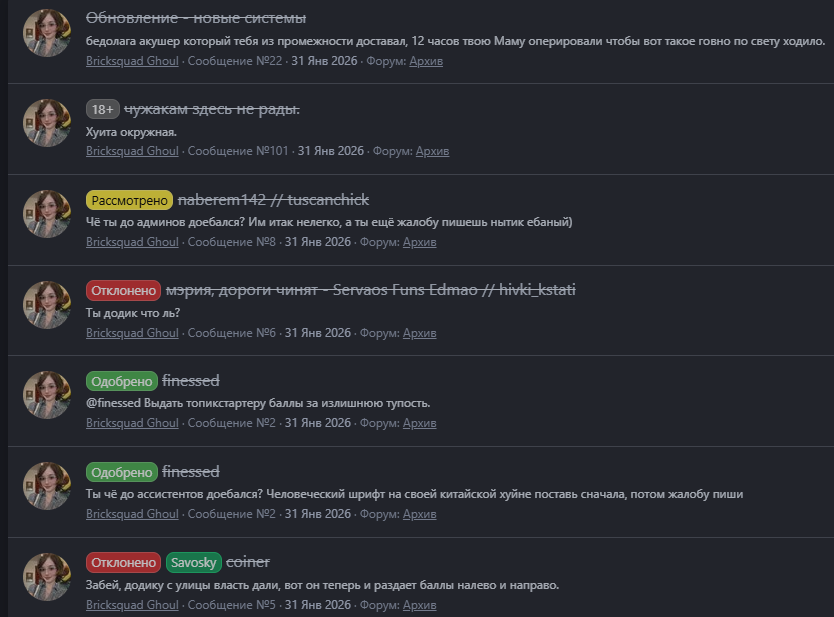834x617 pixels.
Task: Go to the Архив forum from message №22
Action: point(425,61)
